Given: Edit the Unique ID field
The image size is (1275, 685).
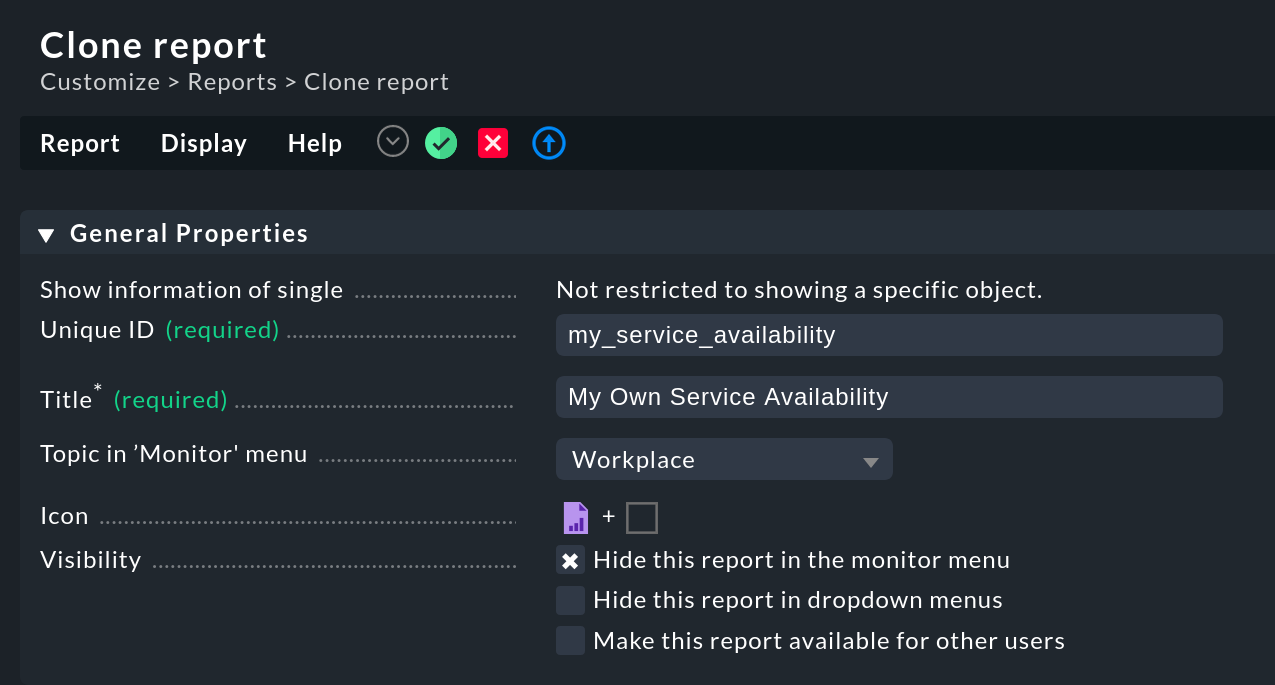Looking at the screenshot, I should click(889, 335).
